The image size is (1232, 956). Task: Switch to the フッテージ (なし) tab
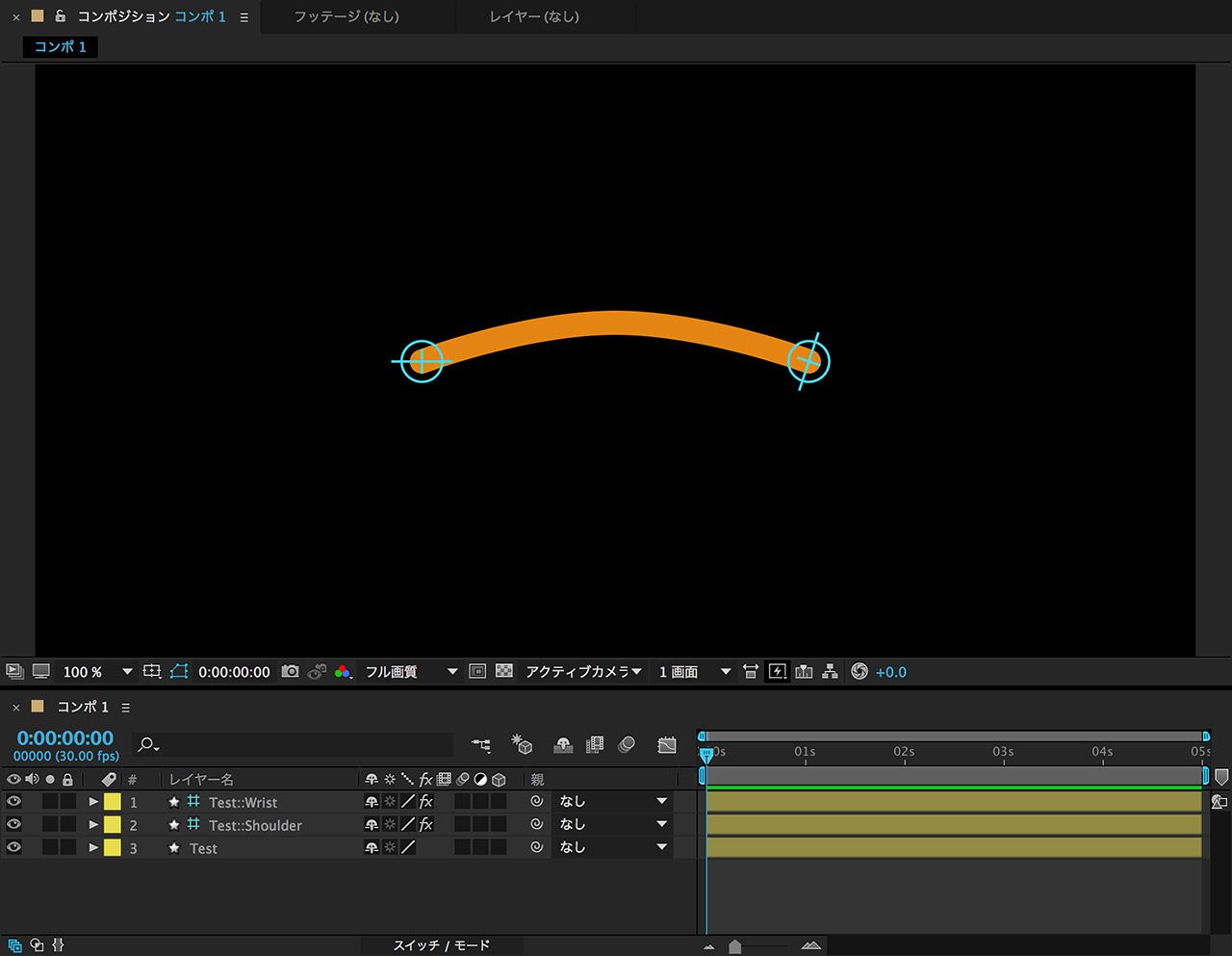pyautogui.click(x=346, y=16)
